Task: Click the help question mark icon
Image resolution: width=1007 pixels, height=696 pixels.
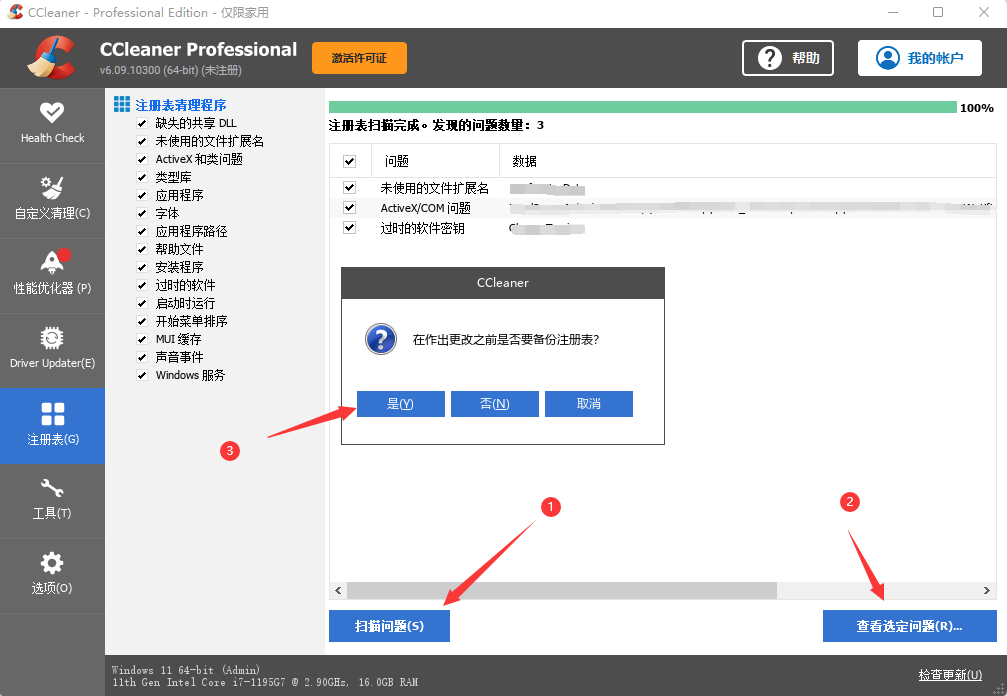Action: tap(769, 58)
